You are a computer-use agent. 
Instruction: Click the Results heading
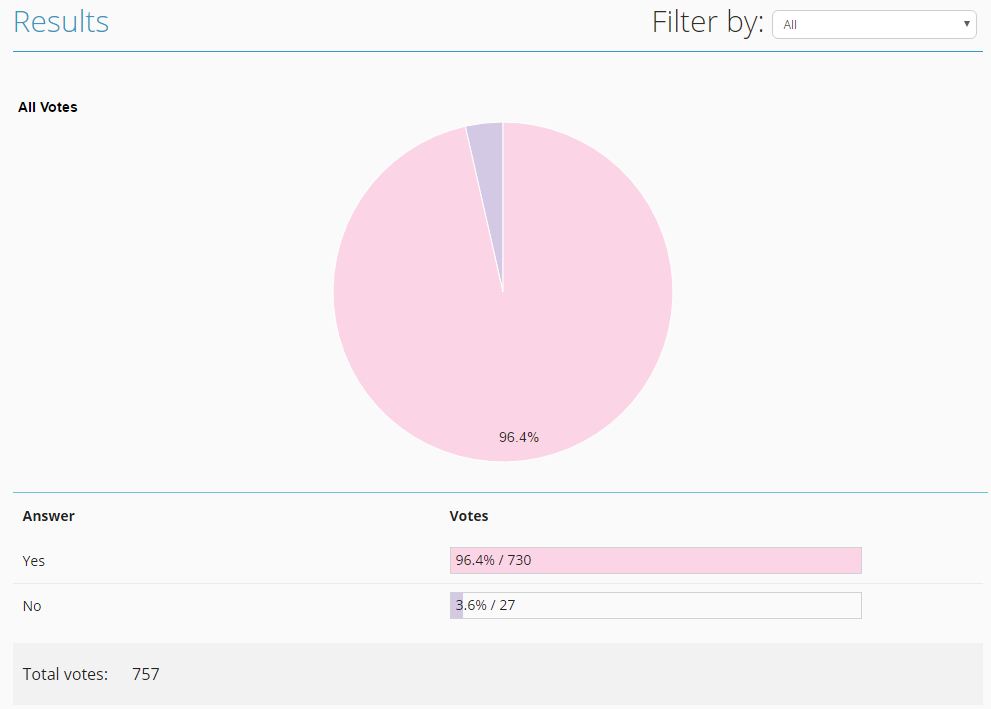click(x=61, y=22)
